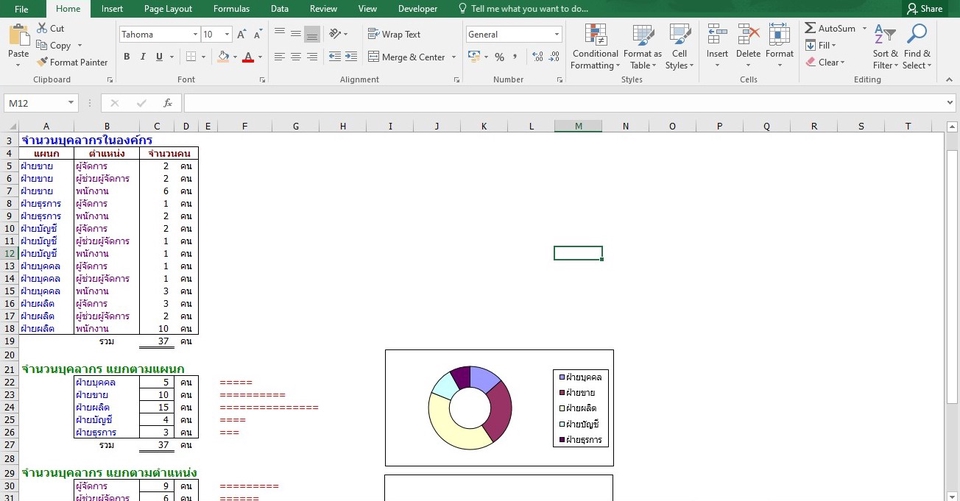Expand the font size dropdown

pyautogui.click(x=227, y=34)
